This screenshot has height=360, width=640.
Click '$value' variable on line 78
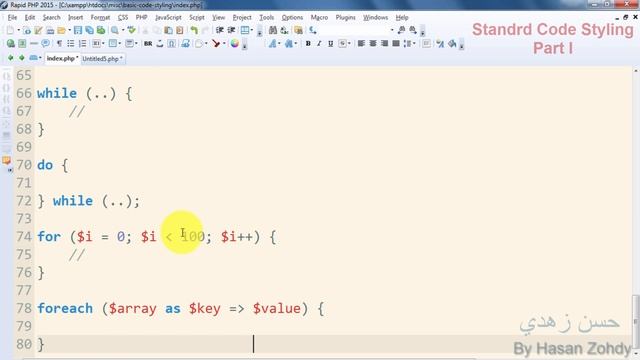(276, 308)
